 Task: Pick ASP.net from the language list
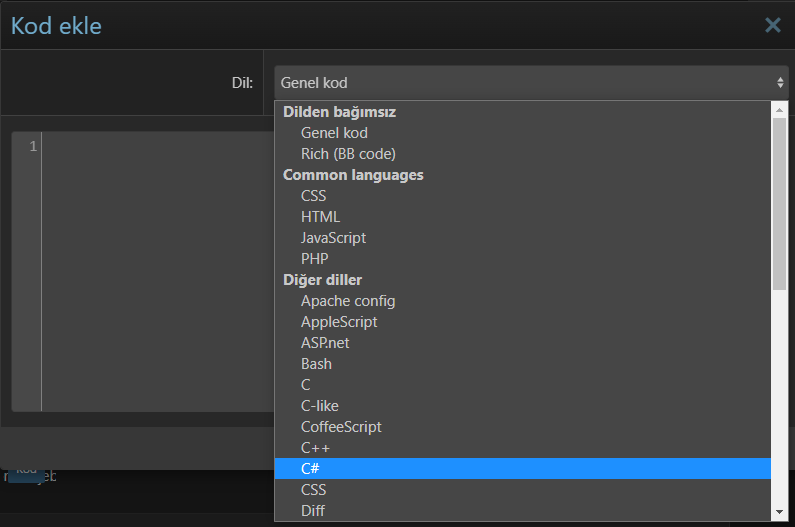click(x=325, y=343)
